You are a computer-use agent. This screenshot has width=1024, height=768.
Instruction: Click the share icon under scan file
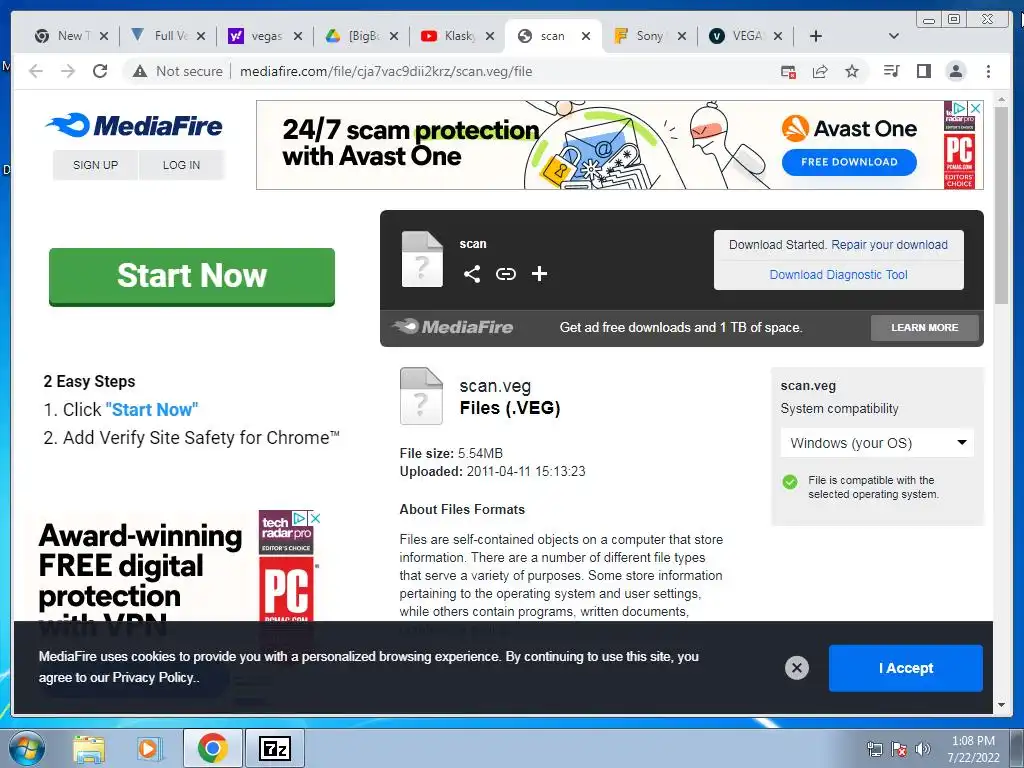(472, 274)
